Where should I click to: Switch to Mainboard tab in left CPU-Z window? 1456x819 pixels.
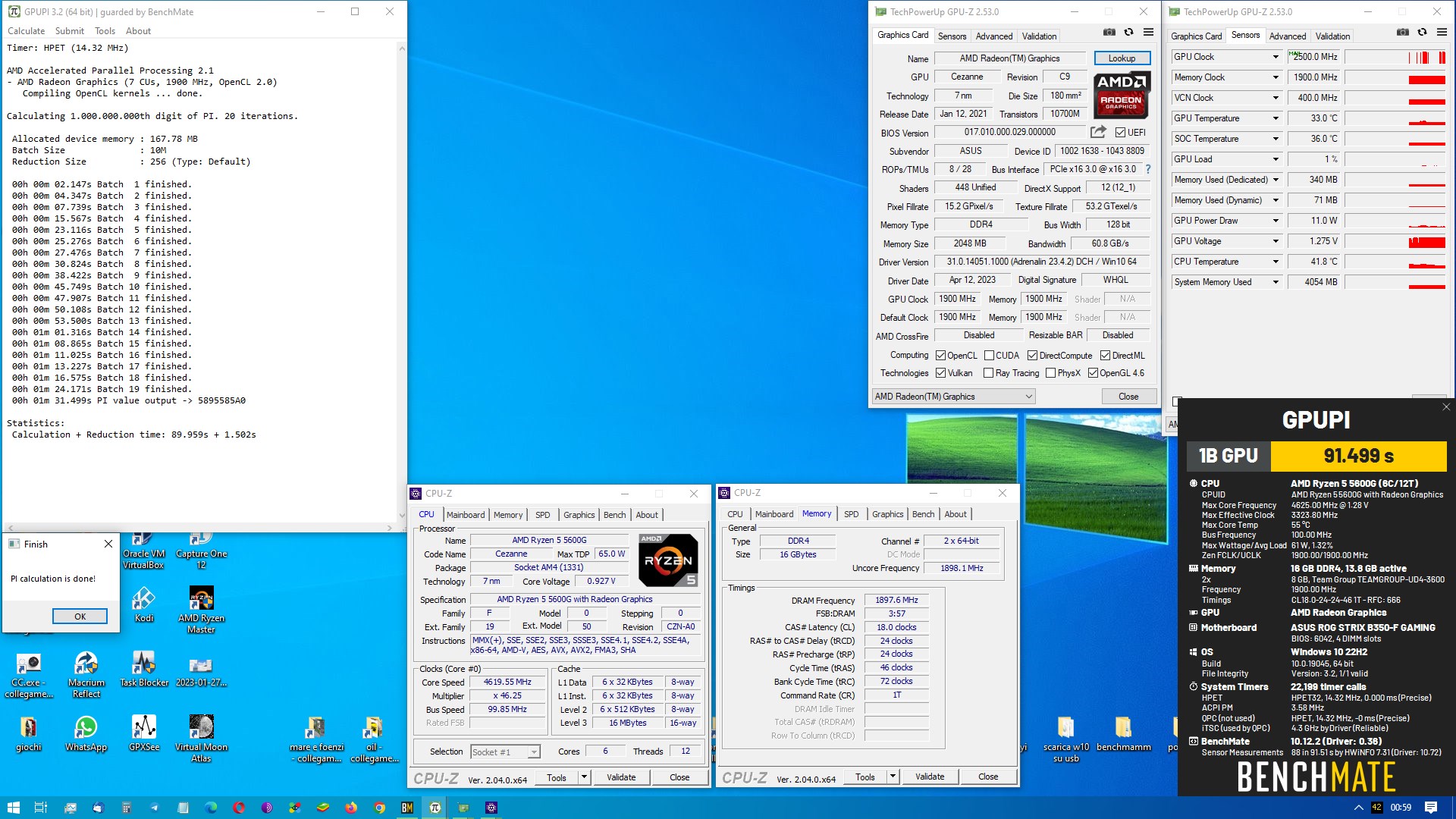[466, 515]
